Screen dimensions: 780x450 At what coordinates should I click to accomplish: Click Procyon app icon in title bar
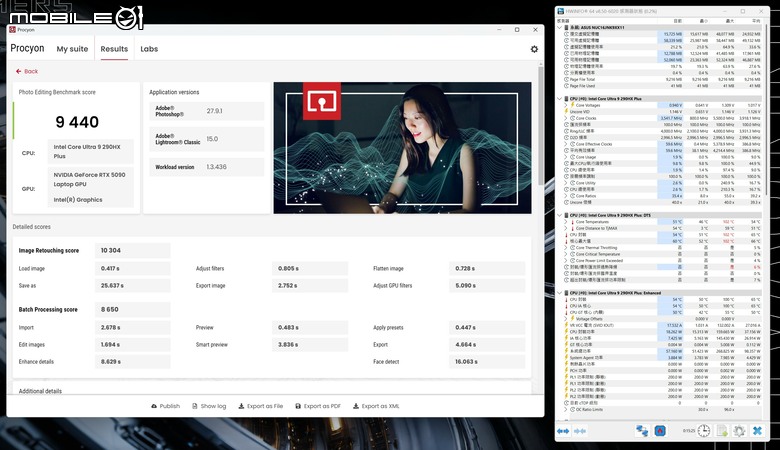[x=12, y=30]
